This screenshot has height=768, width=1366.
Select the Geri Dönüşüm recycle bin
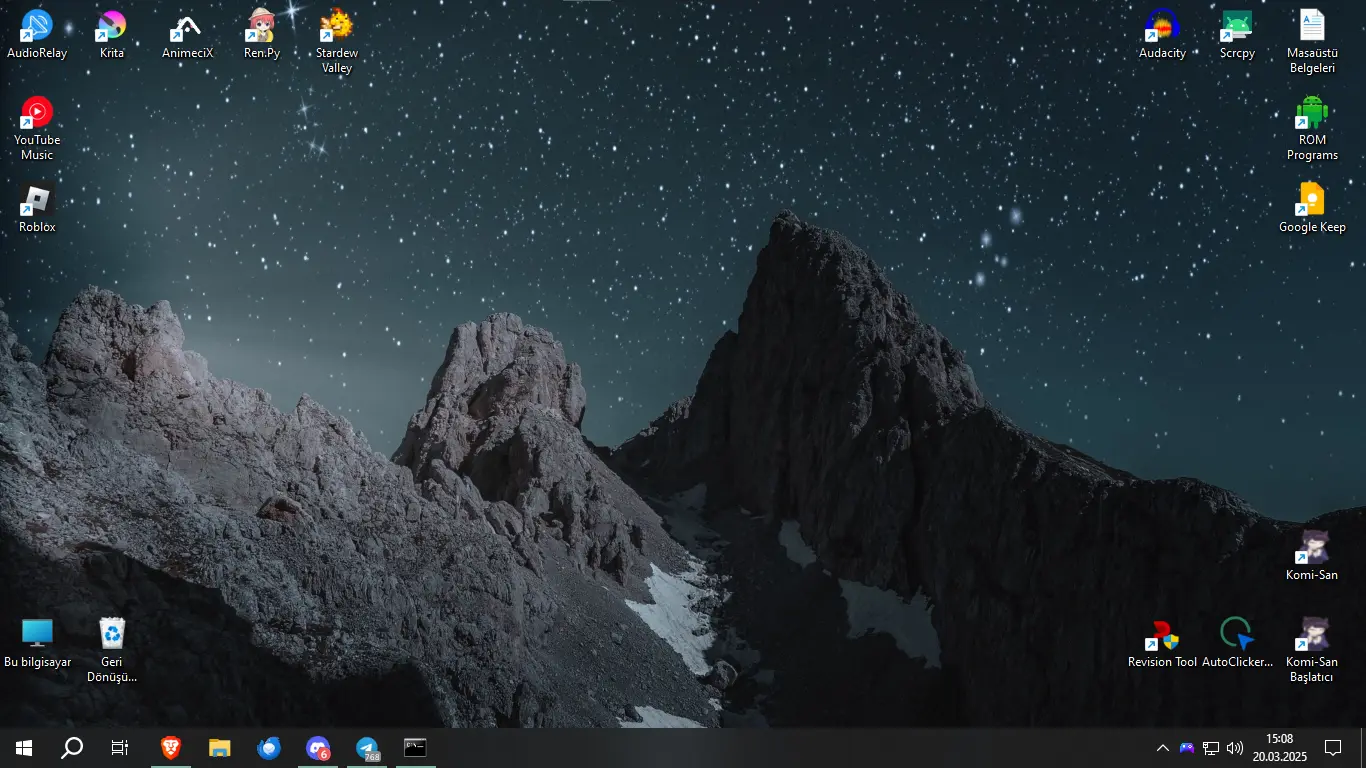point(112,650)
